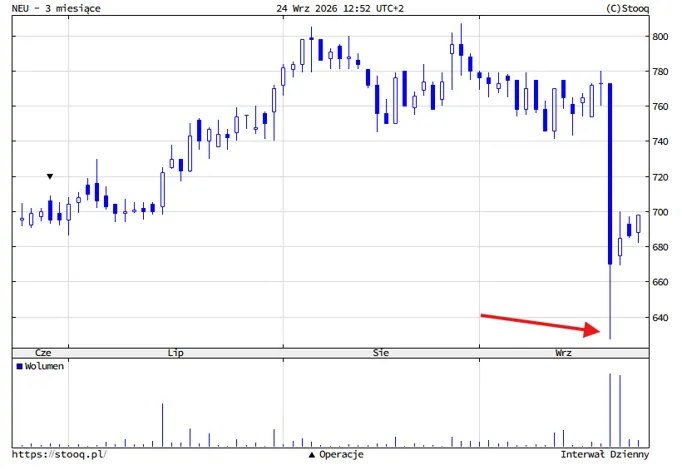Click the 780 price axis label
The height and width of the screenshot is (470, 682).
point(660,71)
